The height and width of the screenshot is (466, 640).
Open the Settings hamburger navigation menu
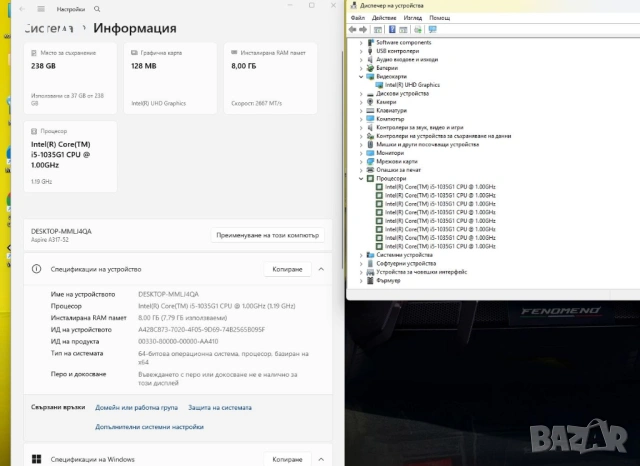point(41,9)
